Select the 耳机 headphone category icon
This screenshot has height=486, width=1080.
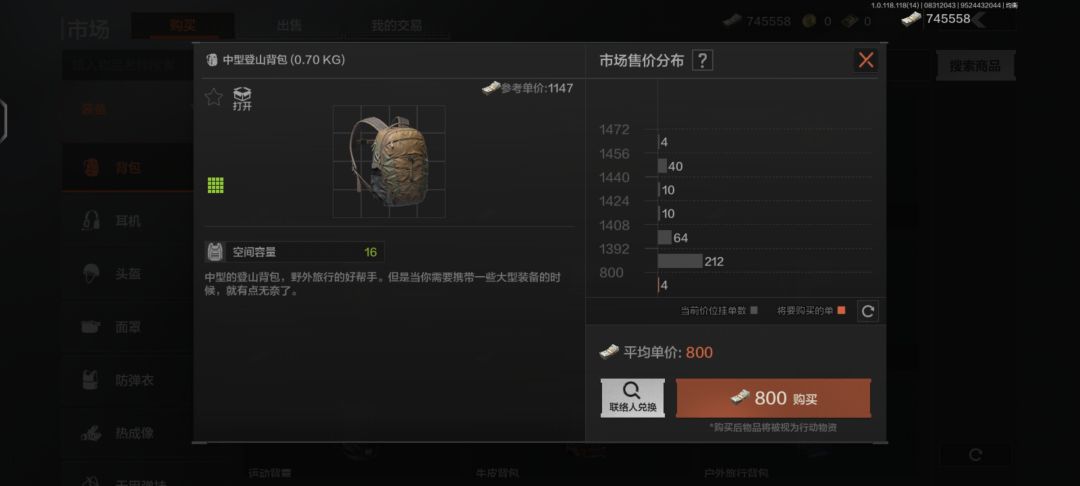(x=92, y=220)
